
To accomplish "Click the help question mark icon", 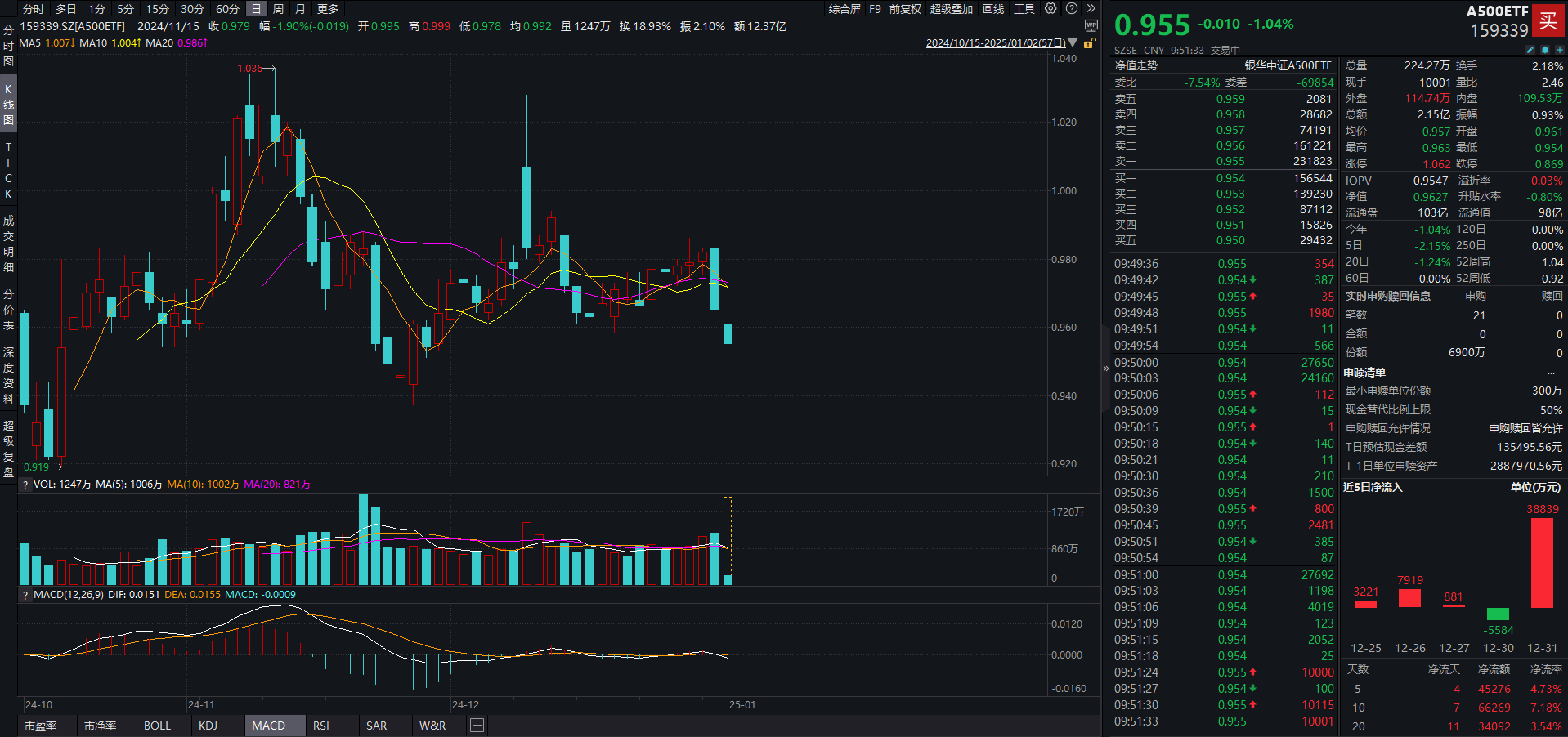I will 1071,9.
